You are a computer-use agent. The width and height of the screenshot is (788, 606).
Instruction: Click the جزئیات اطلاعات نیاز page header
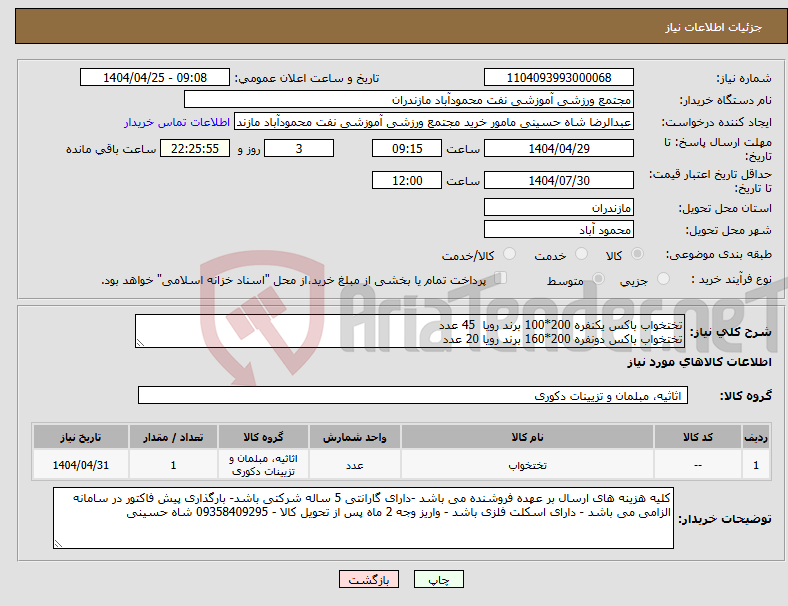[714, 27]
